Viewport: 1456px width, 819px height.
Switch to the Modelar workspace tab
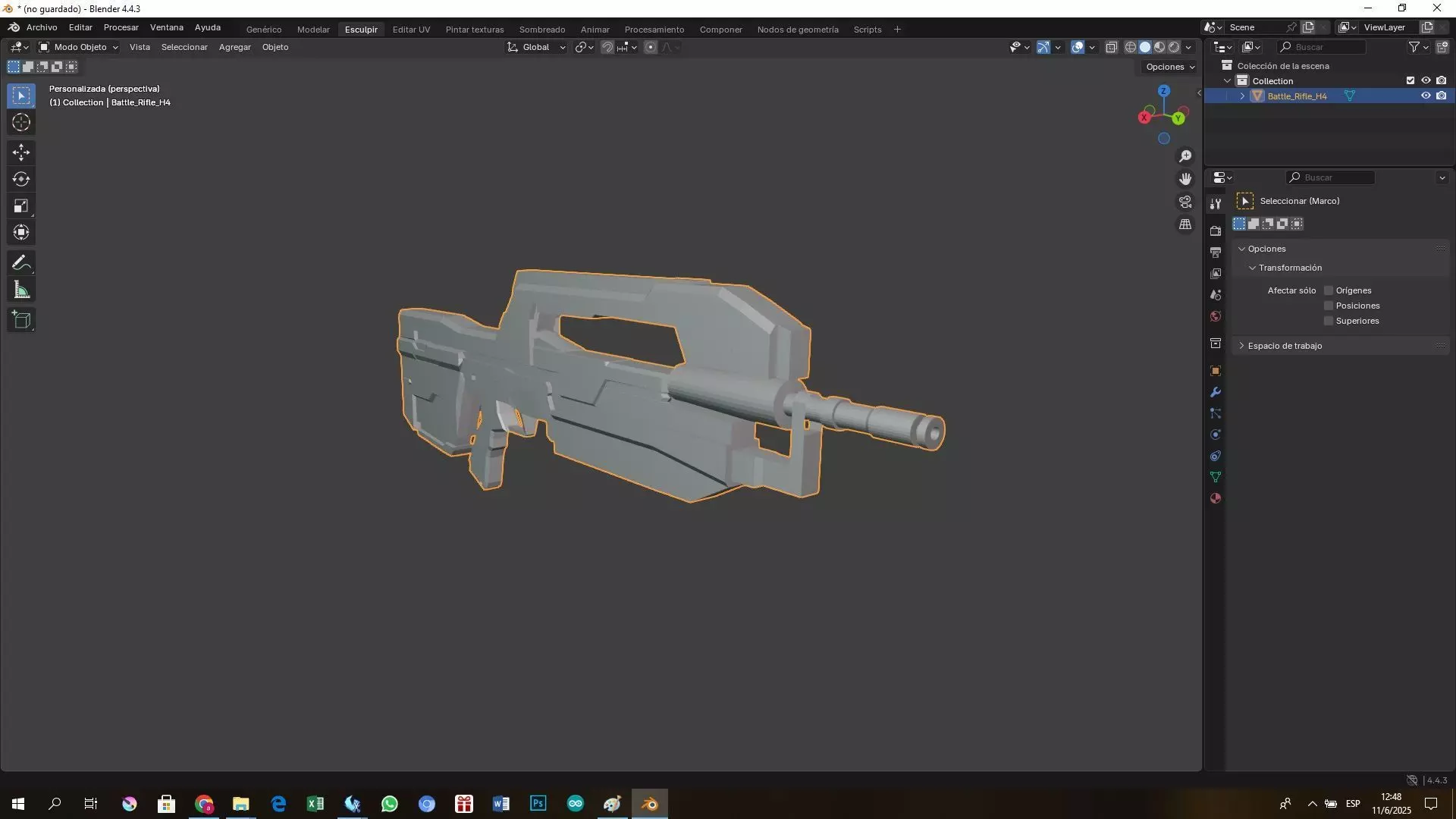coord(313,30)
